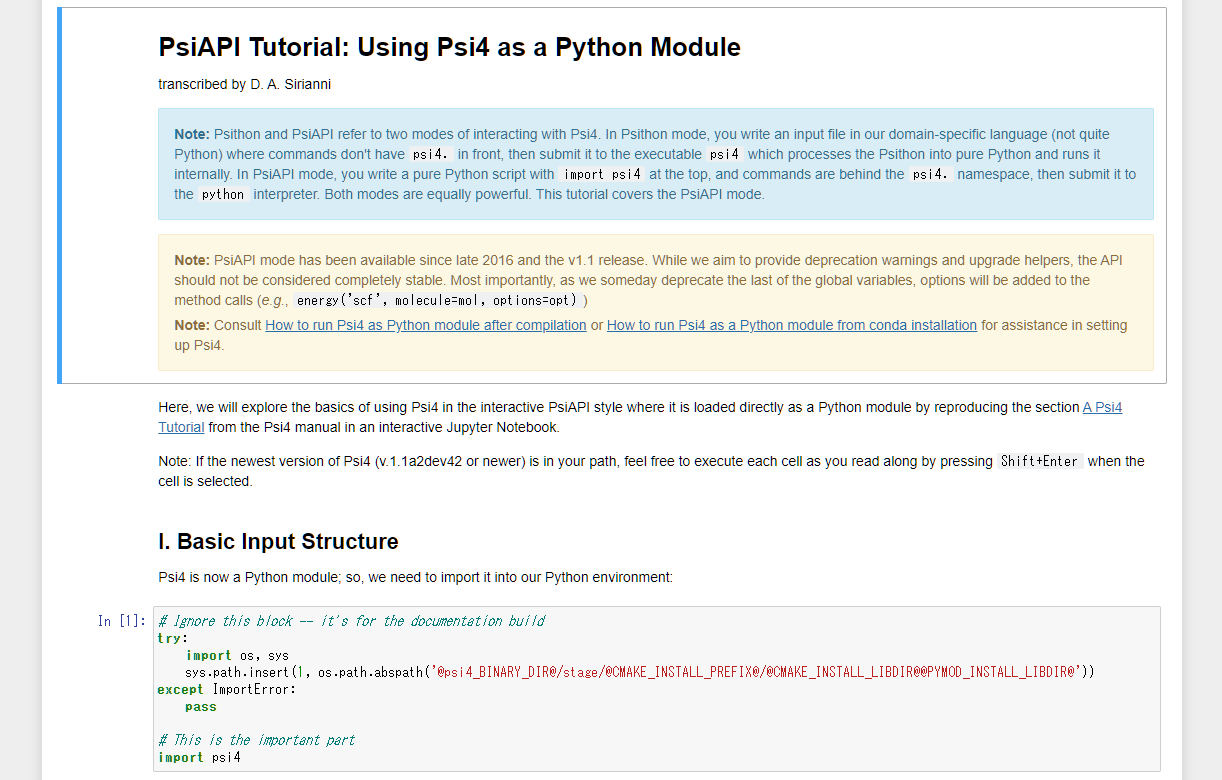
Task: Click the 'except ImportError:' code line
Action: 227,689
